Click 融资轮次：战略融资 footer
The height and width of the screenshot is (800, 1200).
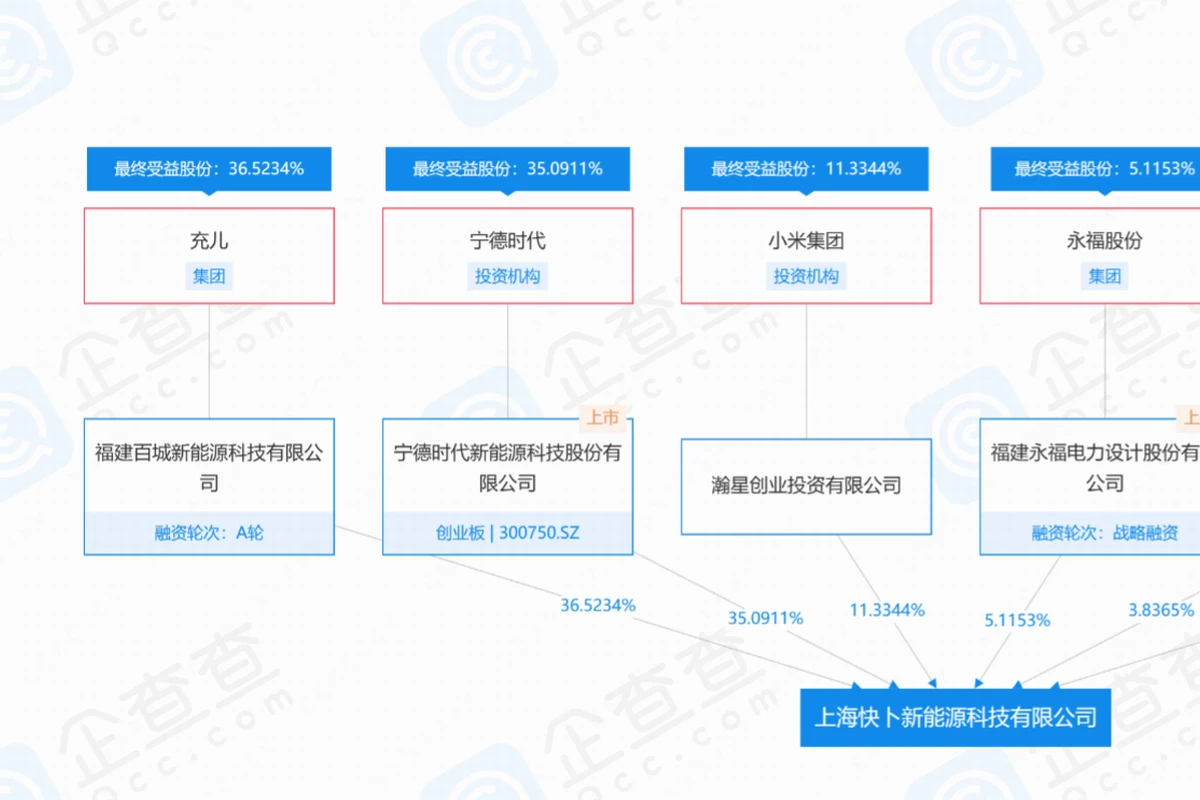[x=1090, y=533]
